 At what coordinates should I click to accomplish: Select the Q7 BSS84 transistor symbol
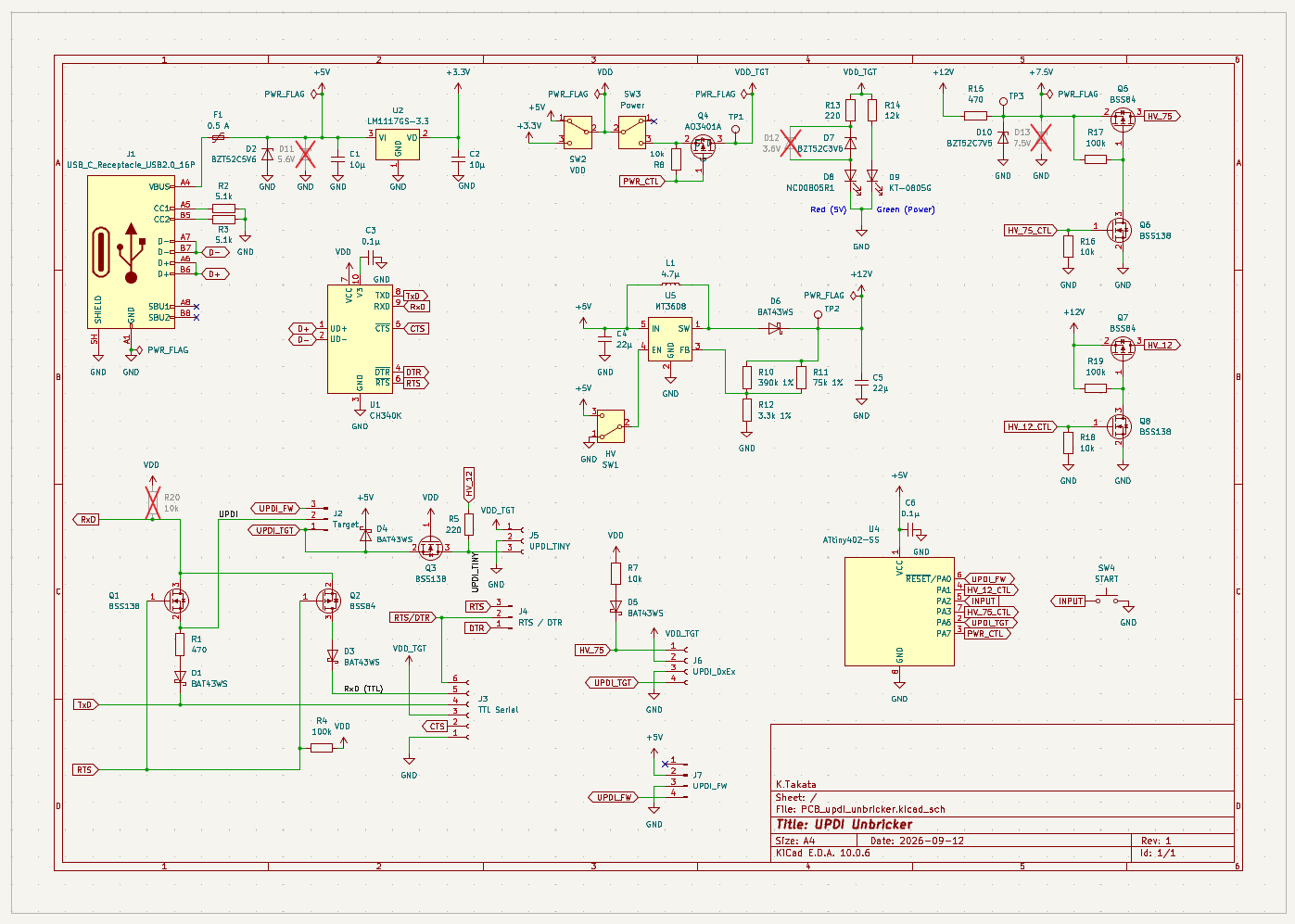[x=1122, y=347]
